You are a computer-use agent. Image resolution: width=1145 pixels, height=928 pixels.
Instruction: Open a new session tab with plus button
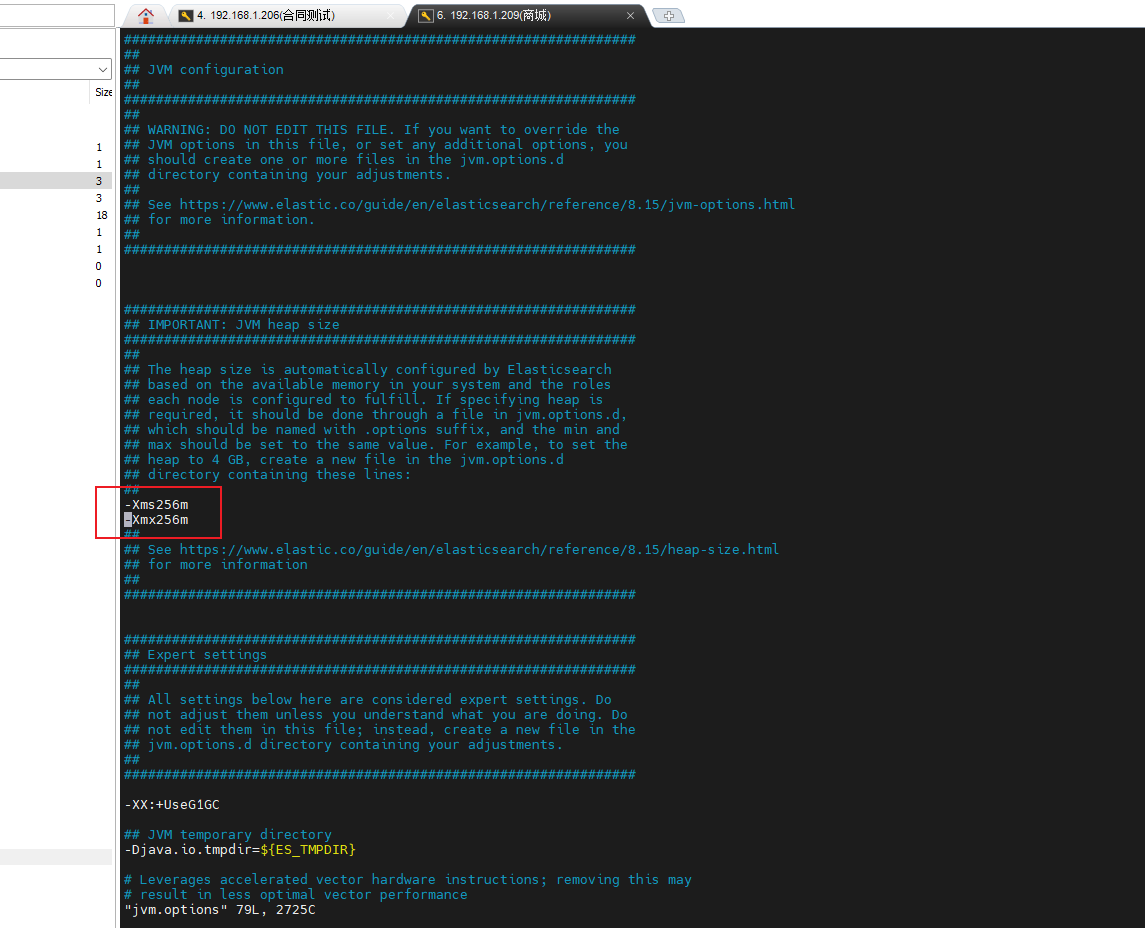click(x=668, y=15)
